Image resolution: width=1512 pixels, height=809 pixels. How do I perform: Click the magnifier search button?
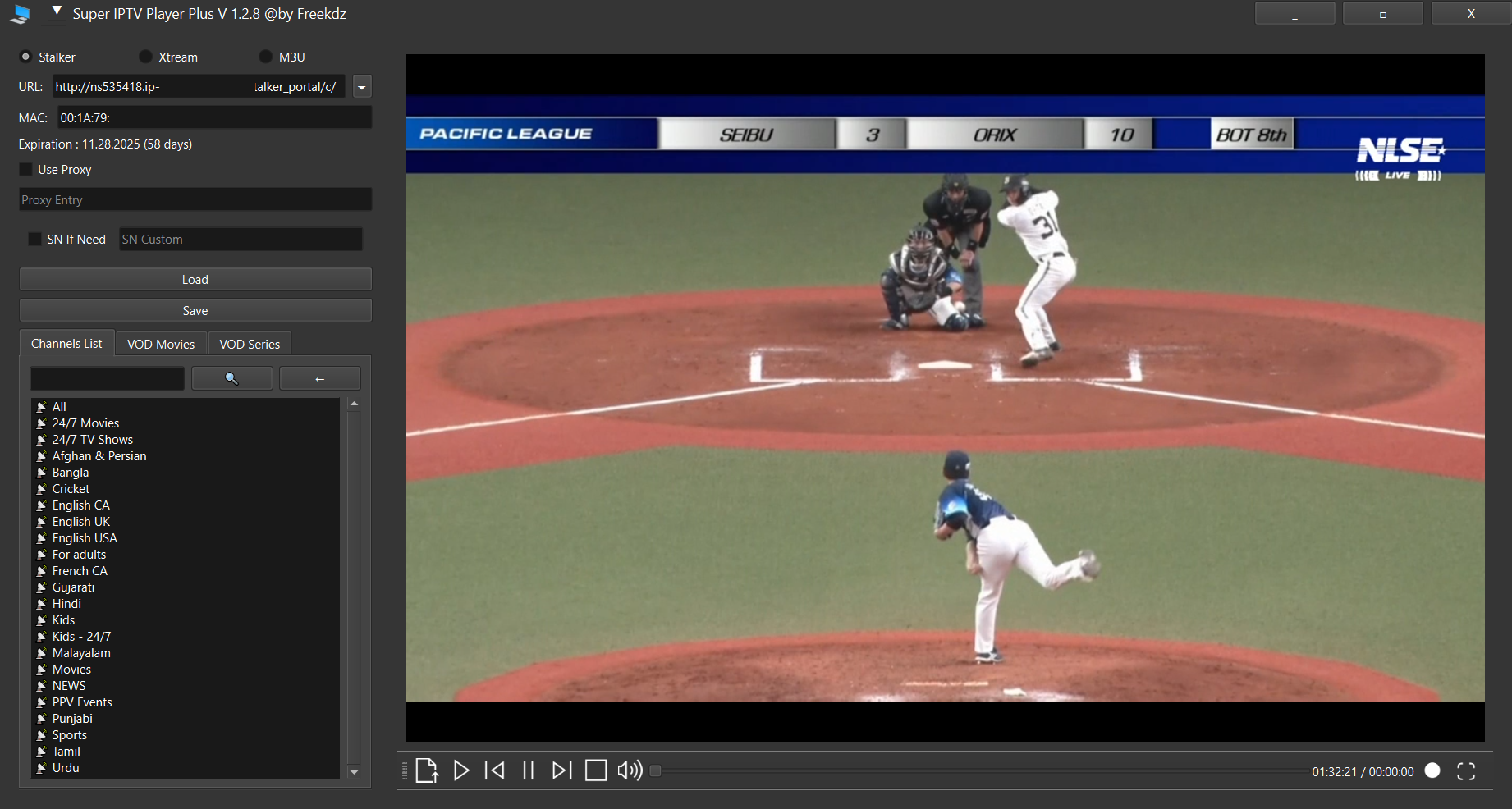coord(232,378)
